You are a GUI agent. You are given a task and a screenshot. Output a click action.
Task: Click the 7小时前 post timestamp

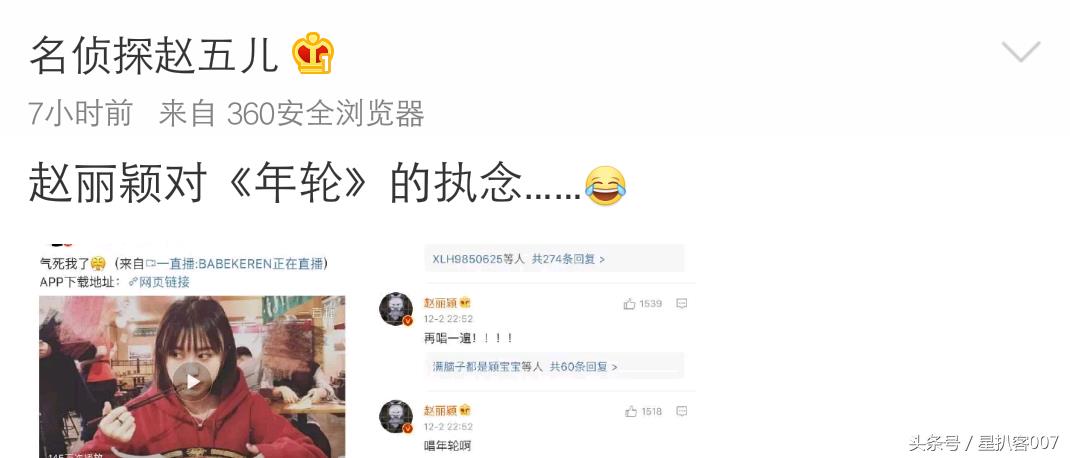(x=81, y=113)
